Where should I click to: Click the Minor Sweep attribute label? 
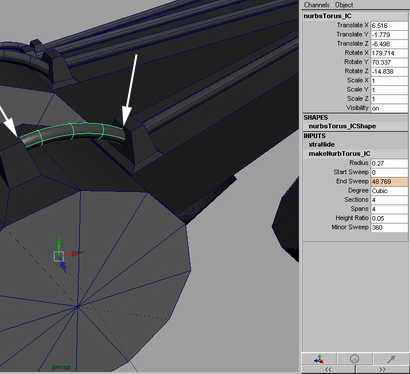coord(350,227)
